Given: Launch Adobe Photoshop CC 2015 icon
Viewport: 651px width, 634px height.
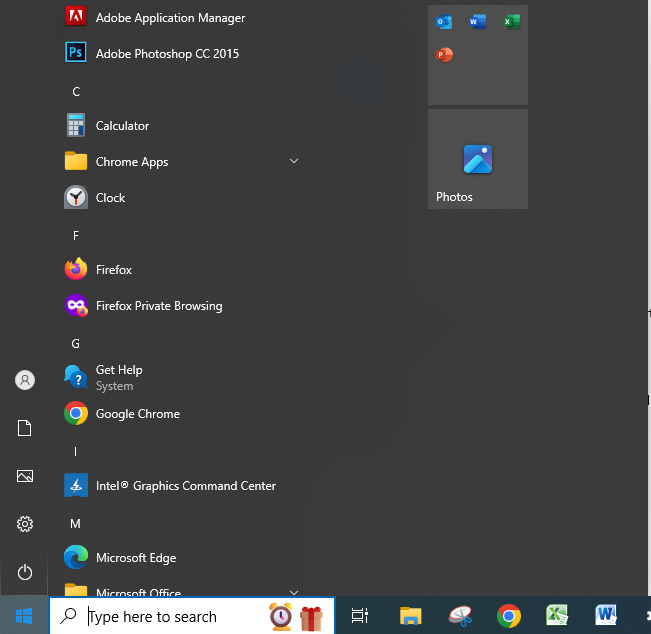Looking at the screenshot, I should coord(76,52).
